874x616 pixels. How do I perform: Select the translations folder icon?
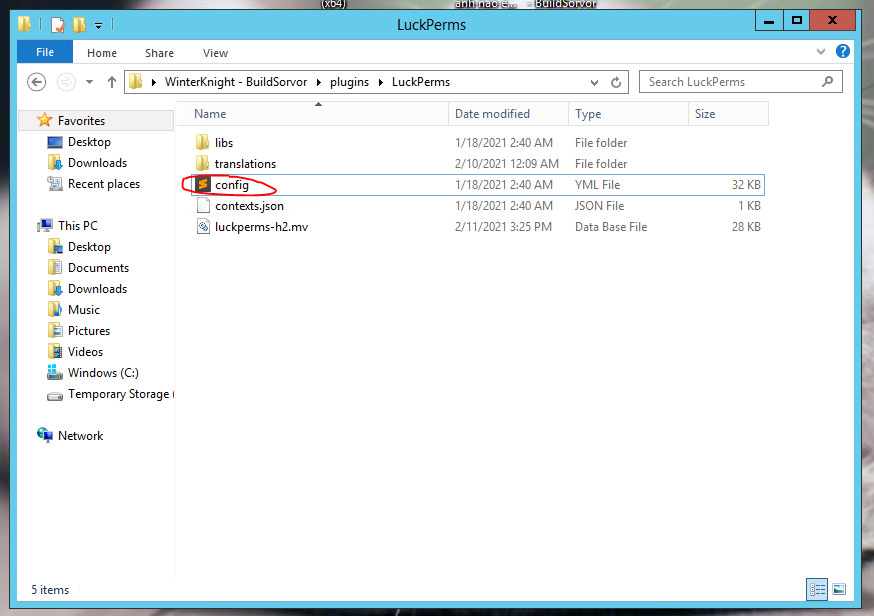203,163
